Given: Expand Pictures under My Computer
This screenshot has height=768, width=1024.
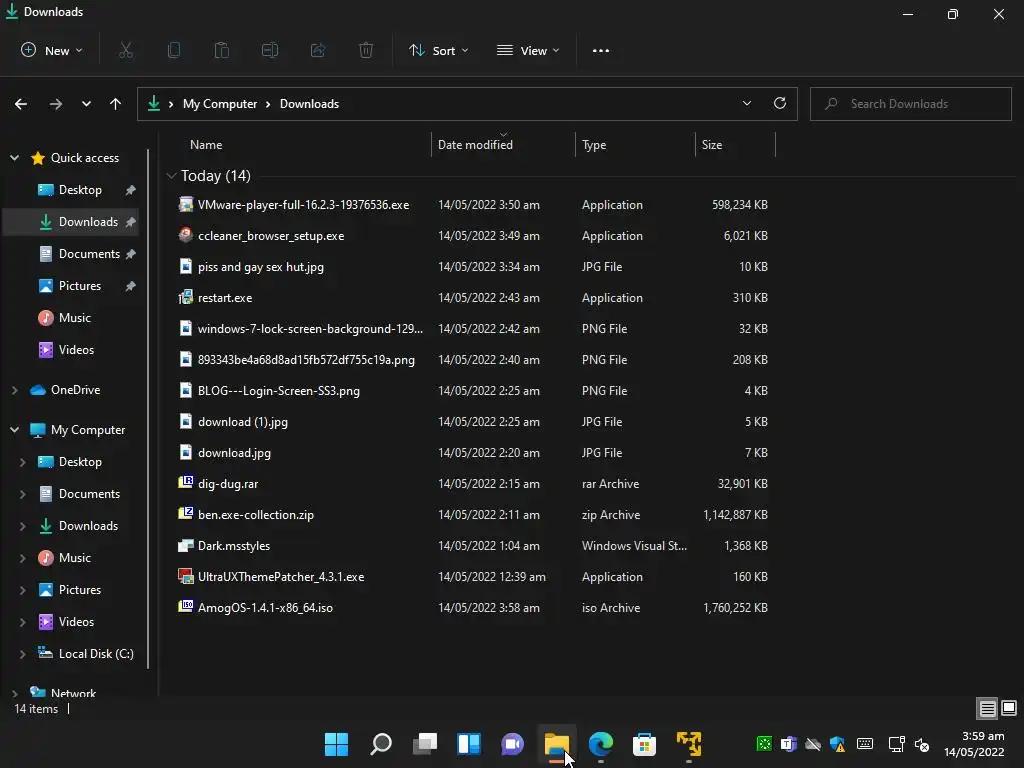Looking at the screenshot, I should tap(23, 590).
